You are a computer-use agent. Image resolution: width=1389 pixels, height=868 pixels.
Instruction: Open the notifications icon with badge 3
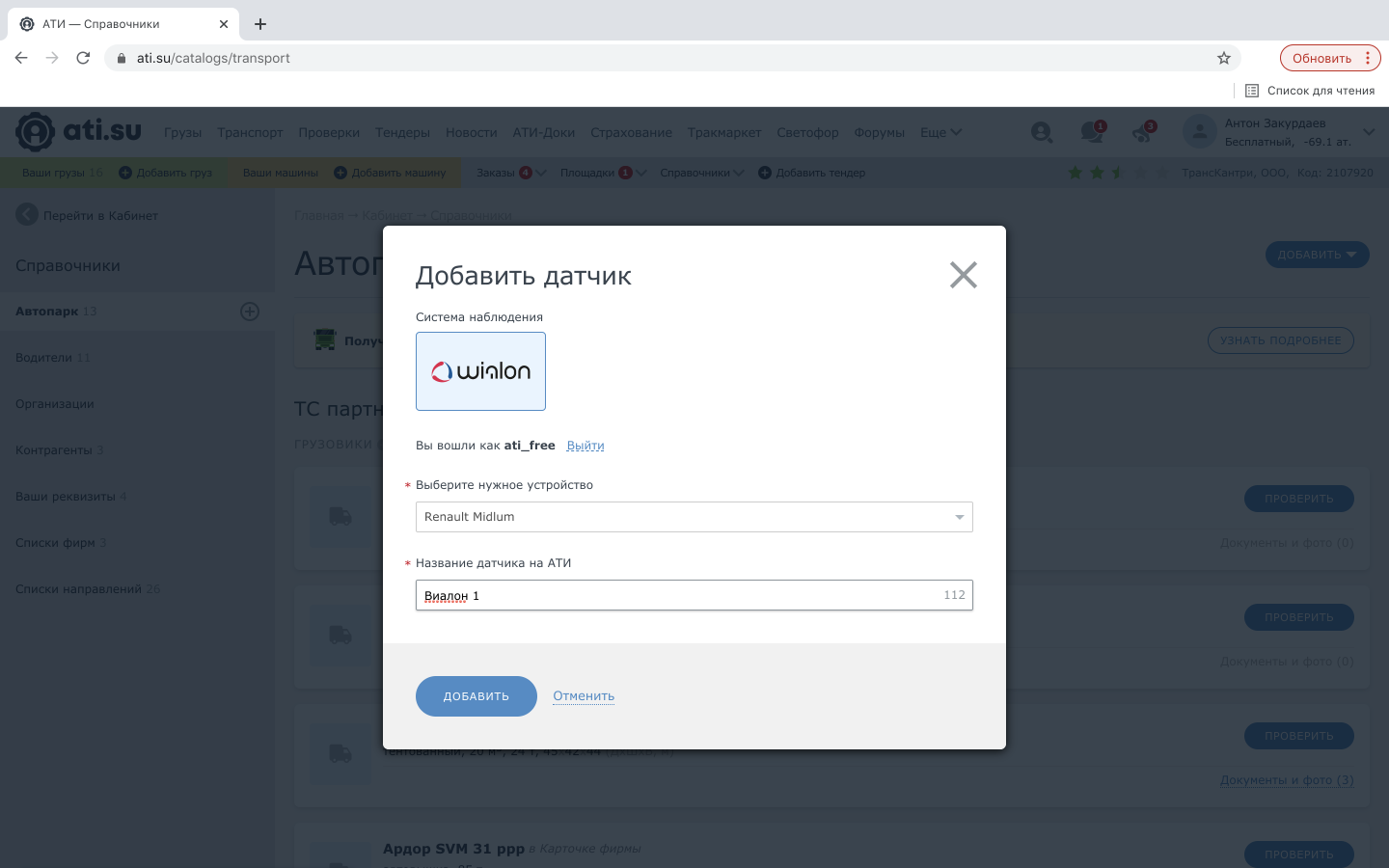[x=1143, y=132]
